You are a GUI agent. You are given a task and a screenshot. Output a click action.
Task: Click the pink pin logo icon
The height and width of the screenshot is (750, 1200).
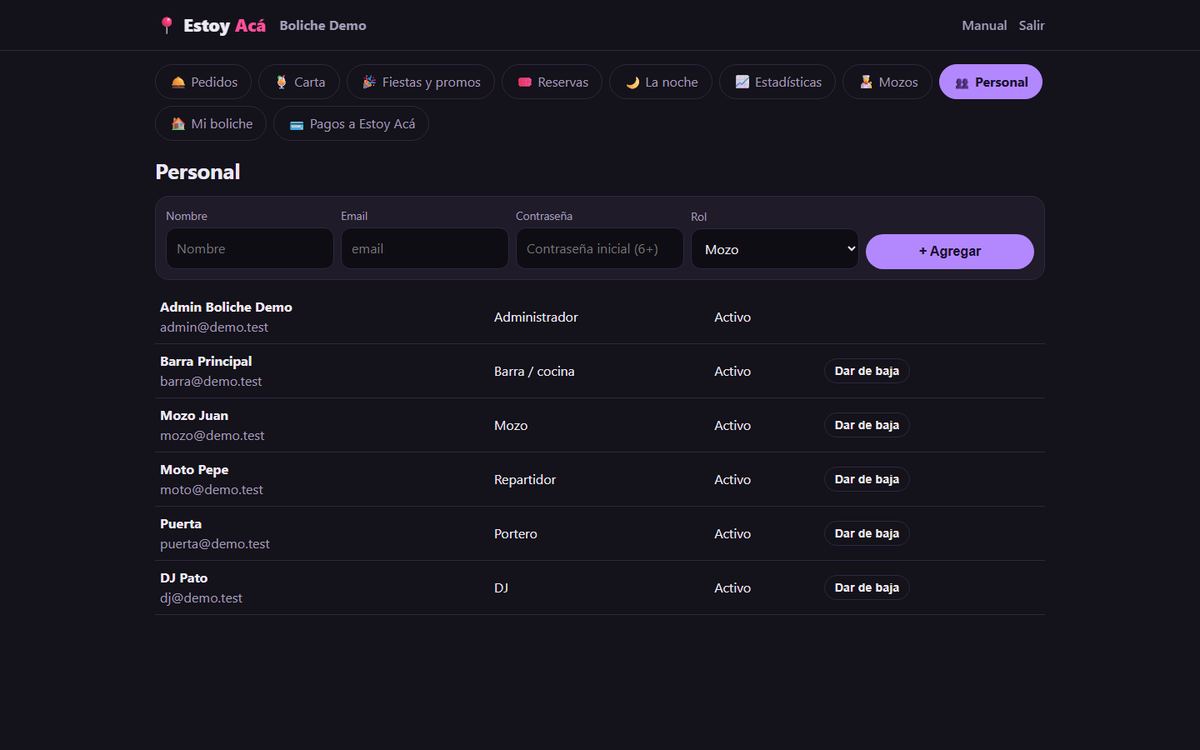click(166, 26)
